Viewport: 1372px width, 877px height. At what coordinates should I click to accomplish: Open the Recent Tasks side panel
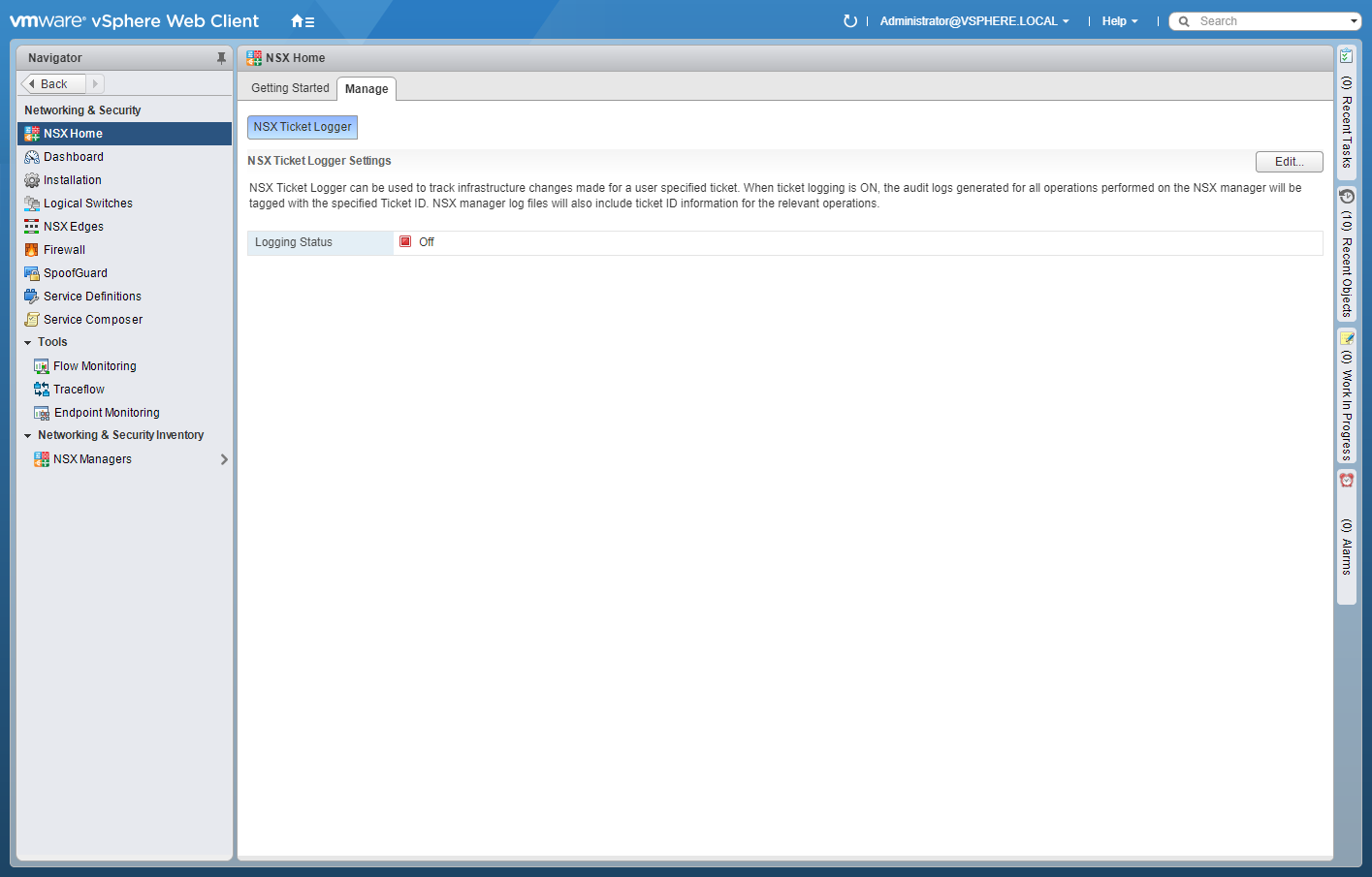pyautogui.click(x=1346, y=111)
